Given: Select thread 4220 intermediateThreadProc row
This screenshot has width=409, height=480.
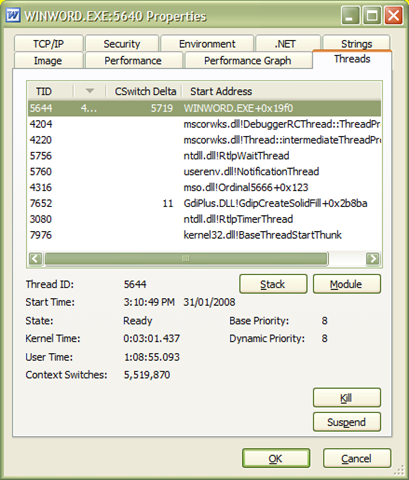Looking at the screenshot, I should point(204,140).
